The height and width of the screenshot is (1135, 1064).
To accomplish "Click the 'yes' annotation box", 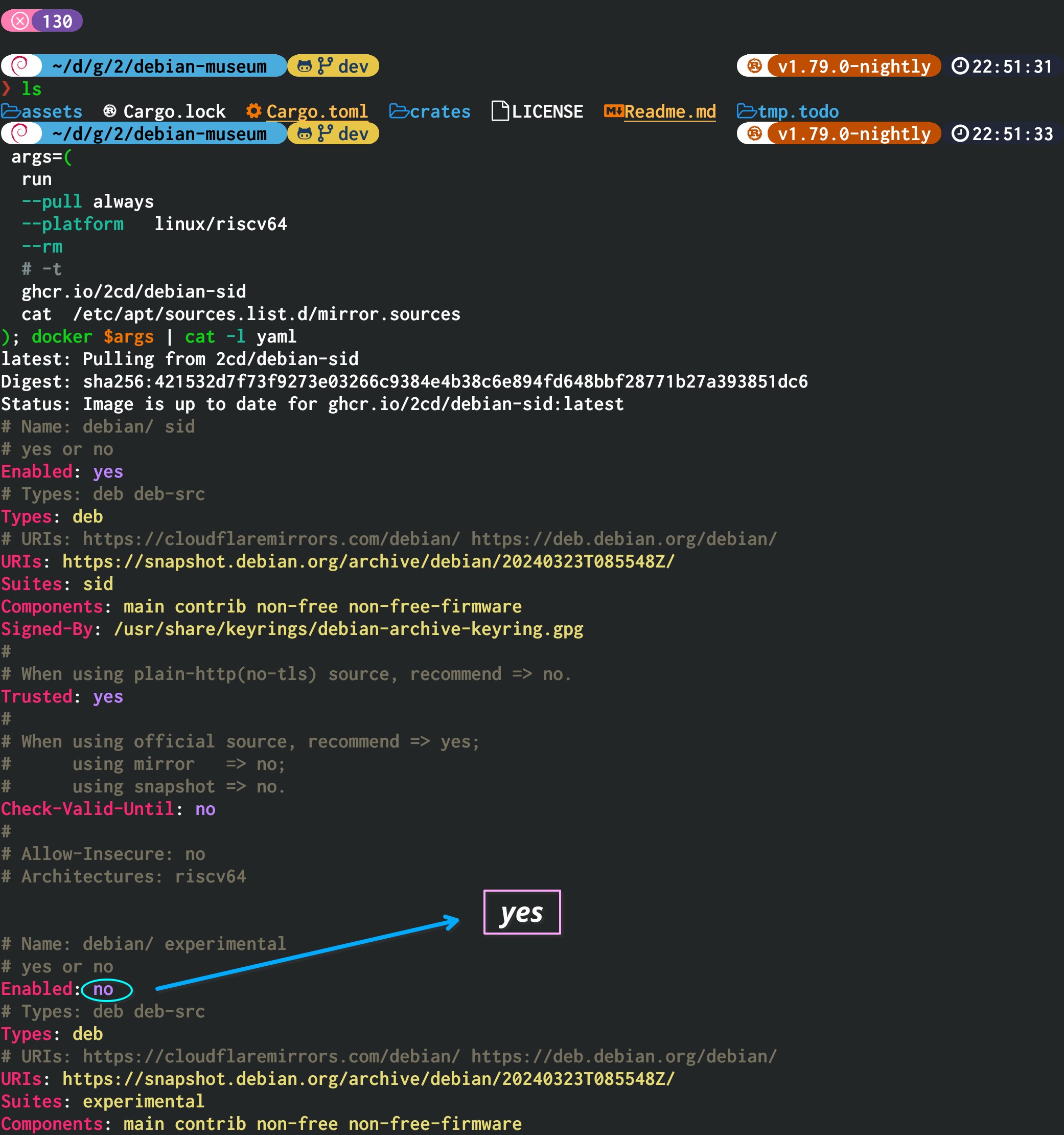I will 521,912.
